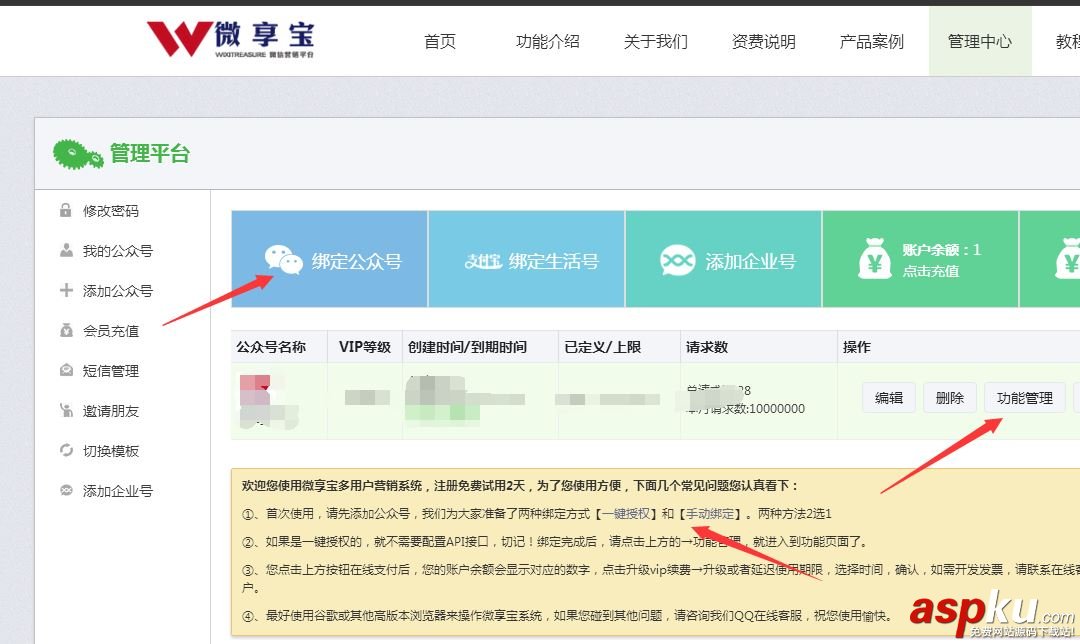Click the WeChat Work icon on 添加企业号 banner
The image size is (1080, 644).
pyautogui.click(x=679, y=258)
